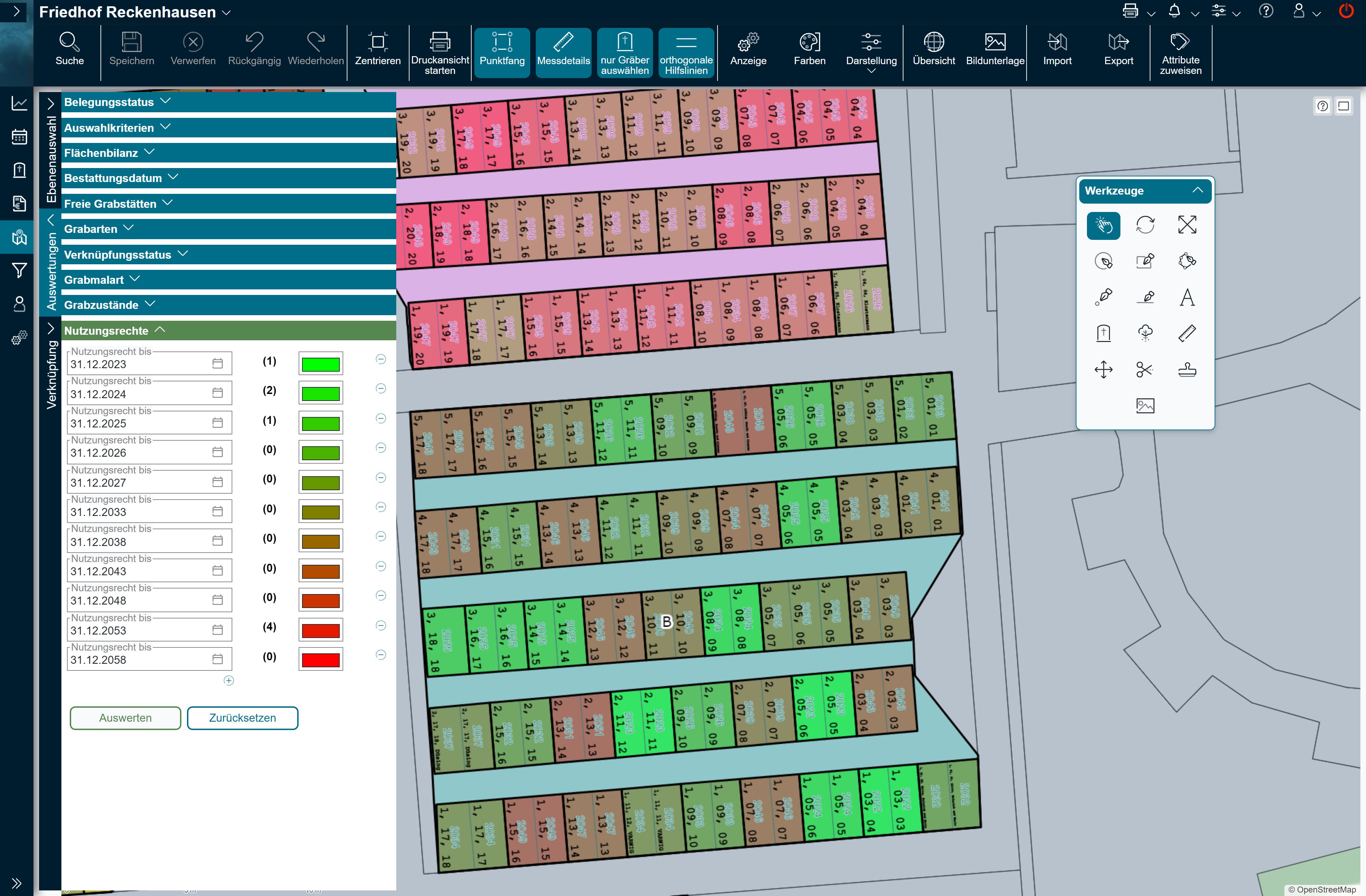1366x896 pixels.
Task: Click the rotate refresh tool in Werkzeuge
Action: pos(1144,225)
